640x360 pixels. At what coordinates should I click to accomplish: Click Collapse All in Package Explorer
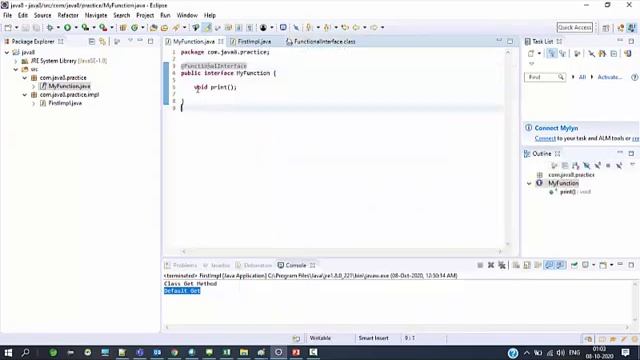92,42
